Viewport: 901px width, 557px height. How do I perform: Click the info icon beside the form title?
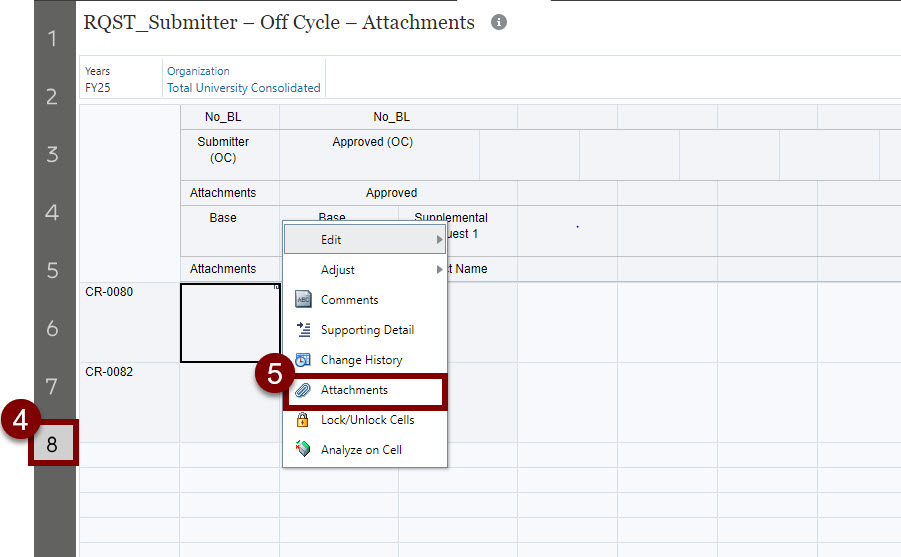coord(499,23)
